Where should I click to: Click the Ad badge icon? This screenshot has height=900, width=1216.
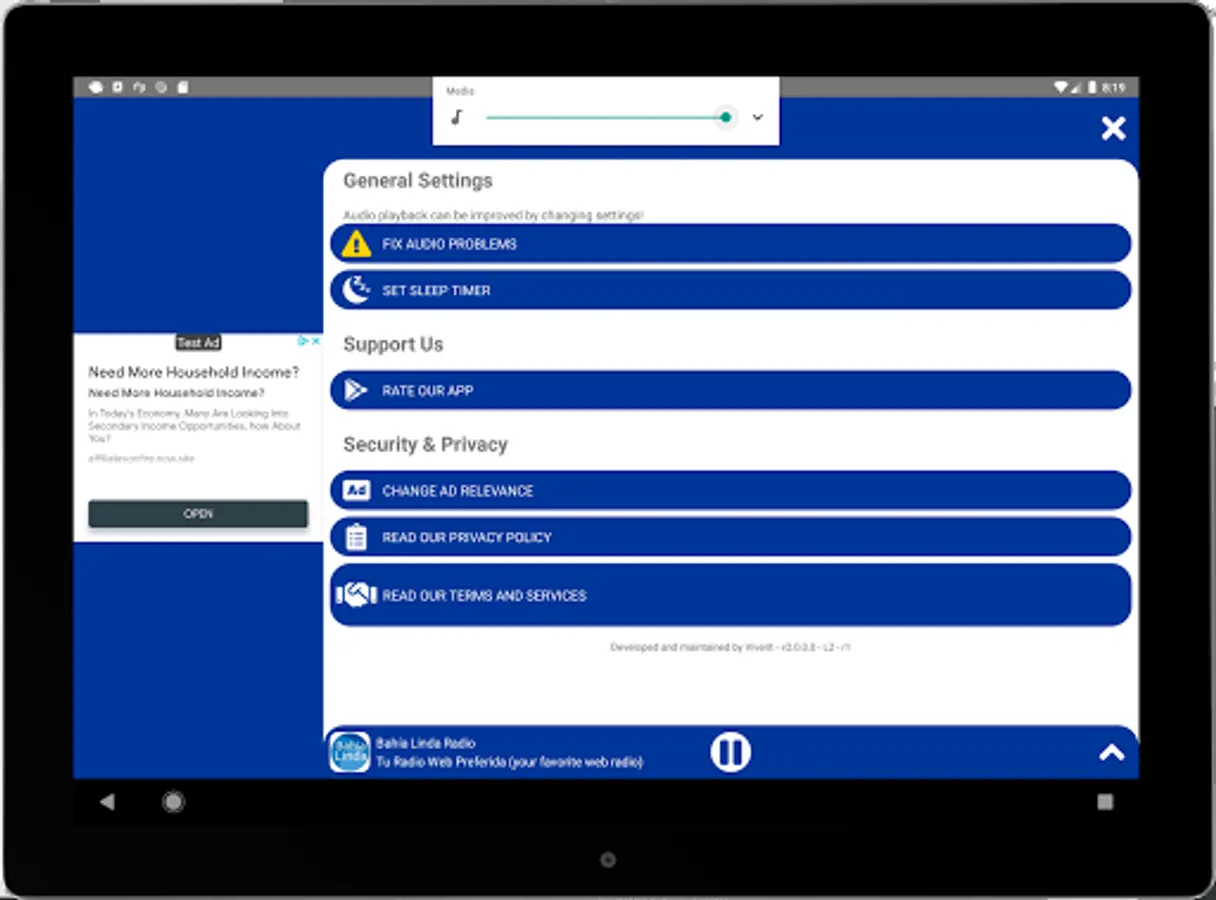pyautogui.click(x=356, y=490)
